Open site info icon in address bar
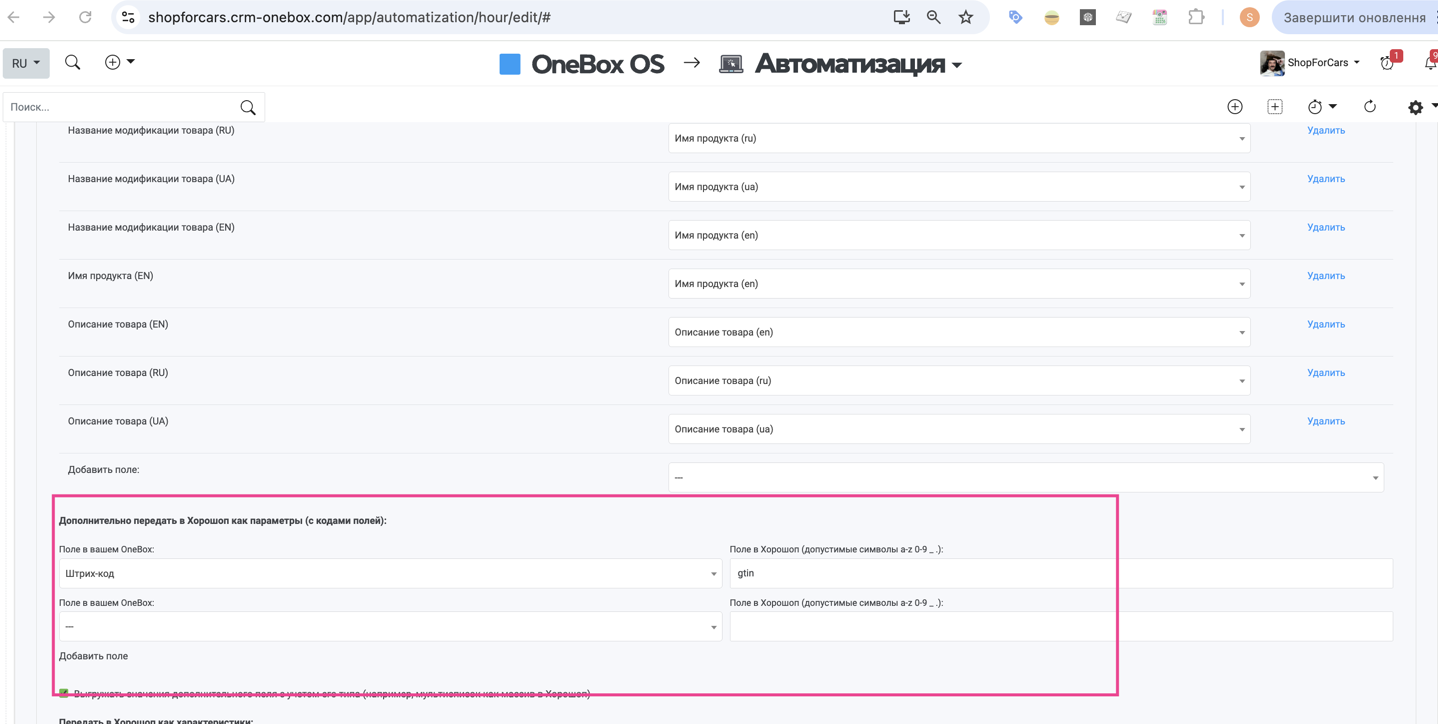The image size is (1438, 724). [x=128, y=17]
